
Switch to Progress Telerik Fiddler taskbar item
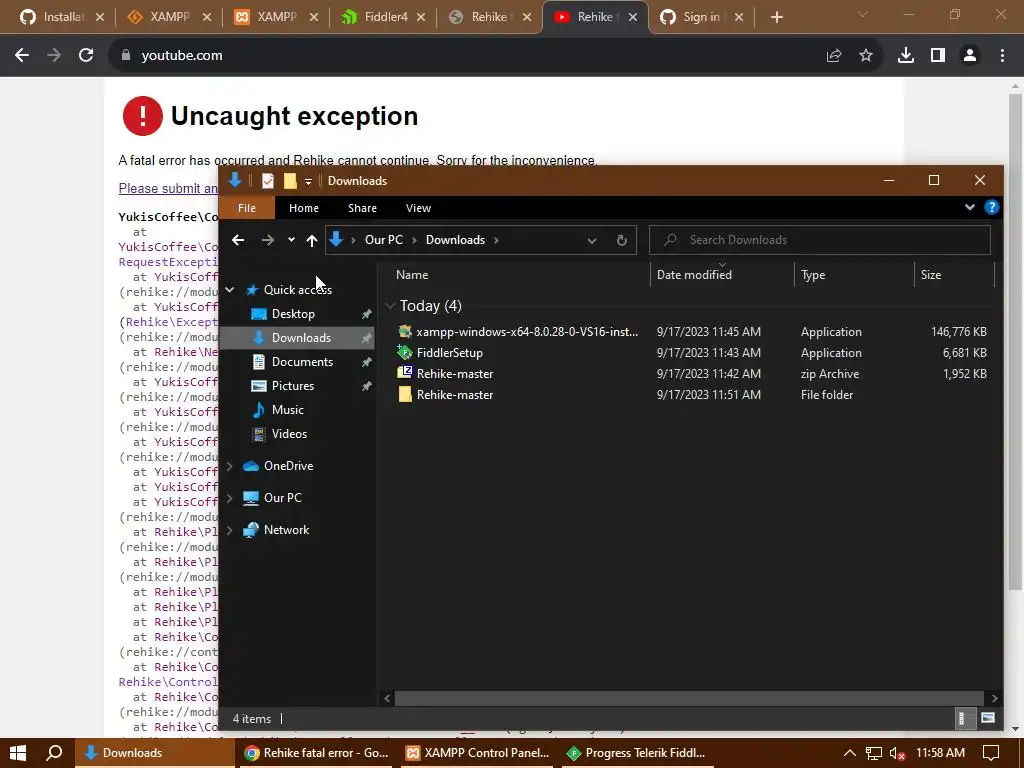(636, 753)
